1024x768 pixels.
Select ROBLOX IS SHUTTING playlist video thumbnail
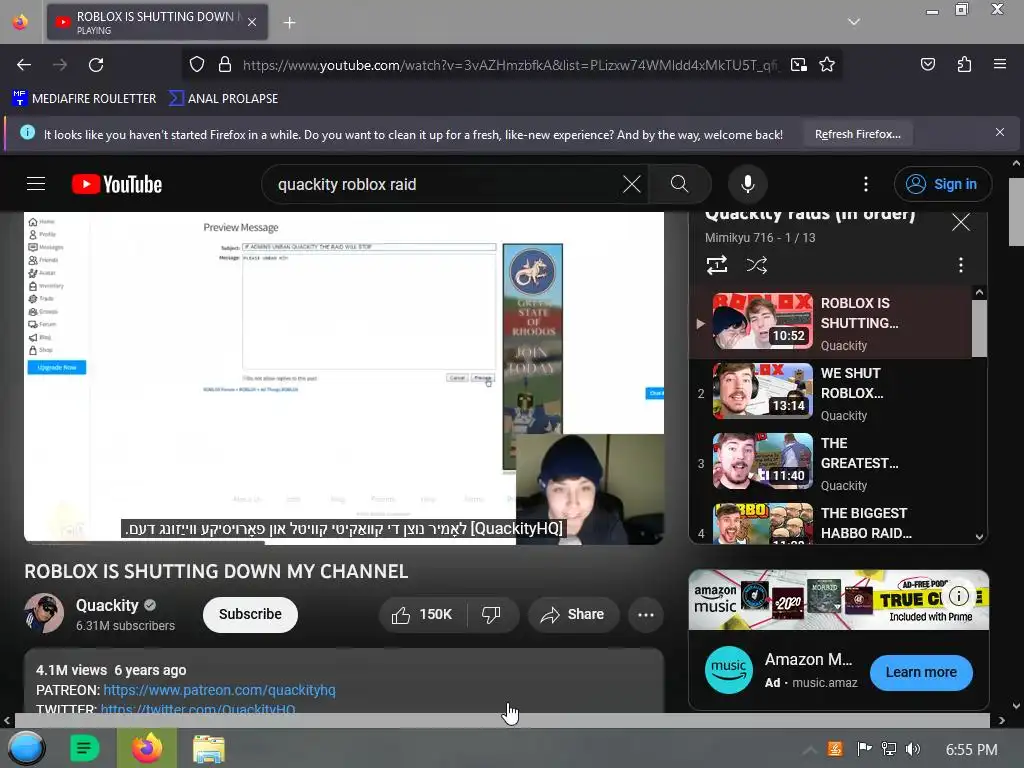click(x=762, y=321)
